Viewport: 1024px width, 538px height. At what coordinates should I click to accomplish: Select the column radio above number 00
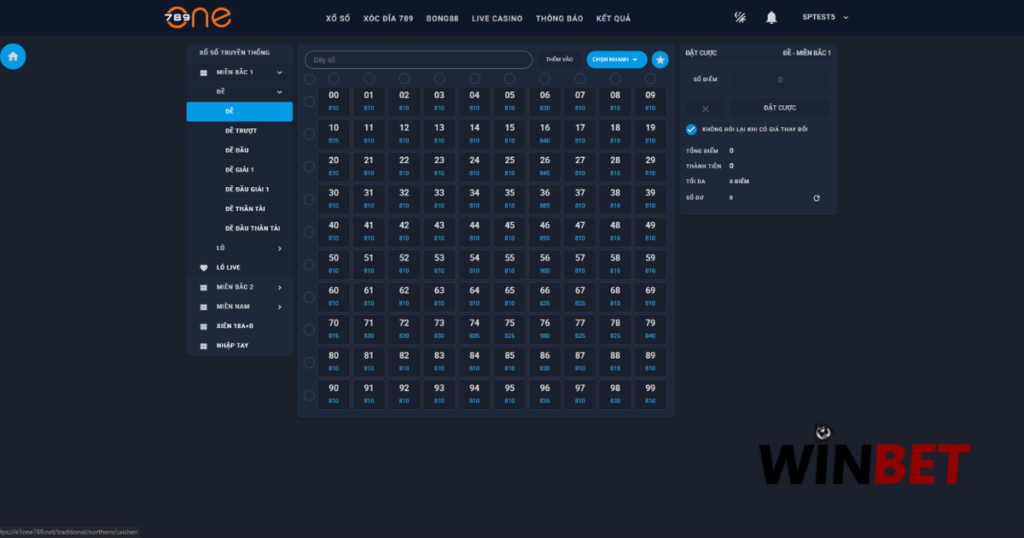(x=334, y=79)
